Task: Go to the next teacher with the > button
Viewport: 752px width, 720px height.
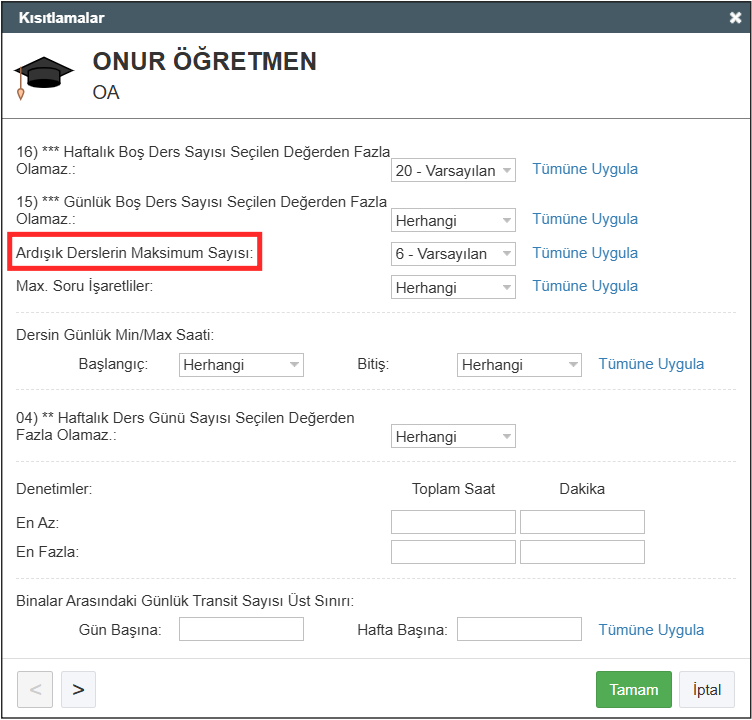Action: tap(78, 689)
